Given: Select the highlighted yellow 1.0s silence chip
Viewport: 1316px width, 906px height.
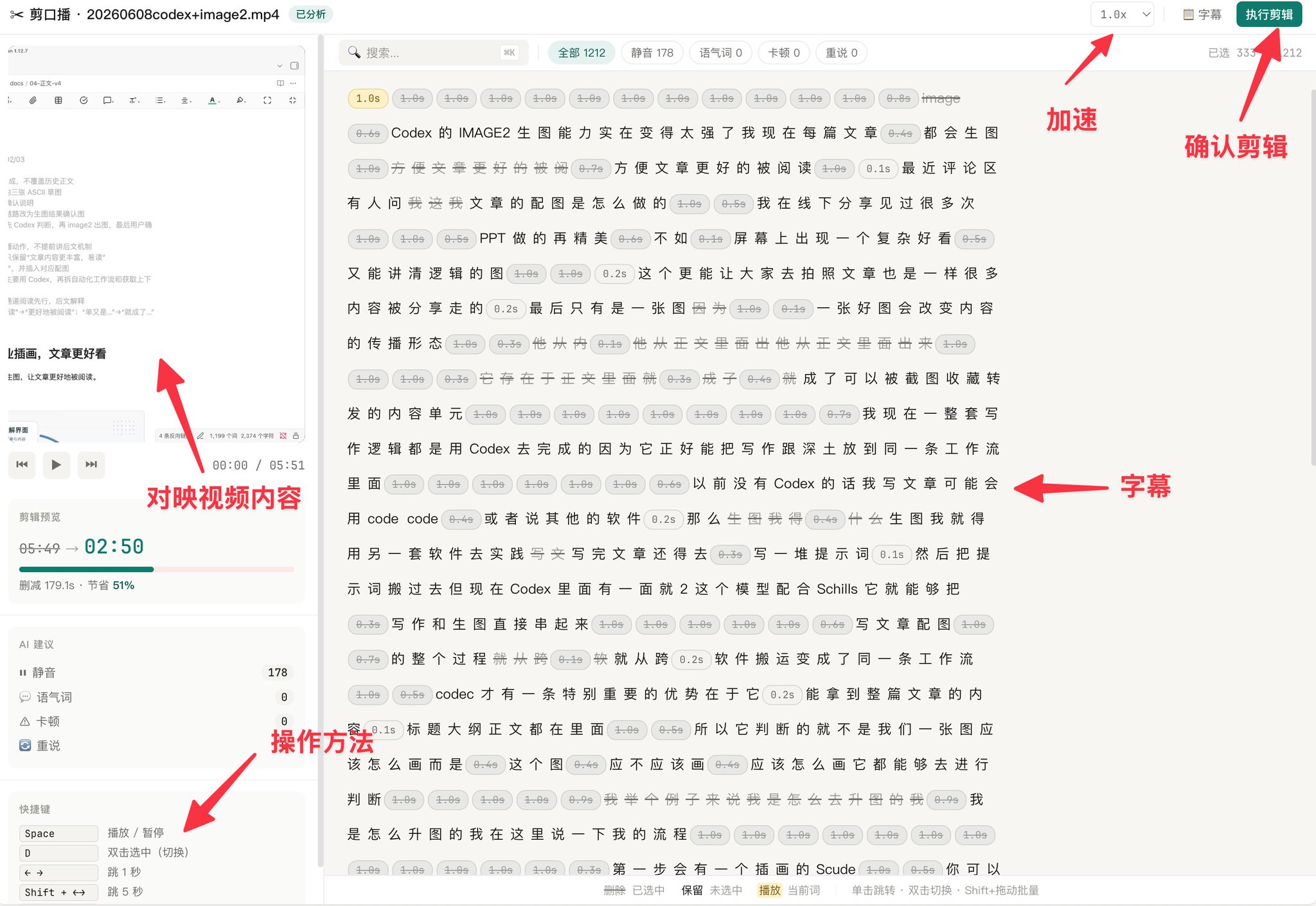Looking at the screenshot, I should [x=368, y=98].
